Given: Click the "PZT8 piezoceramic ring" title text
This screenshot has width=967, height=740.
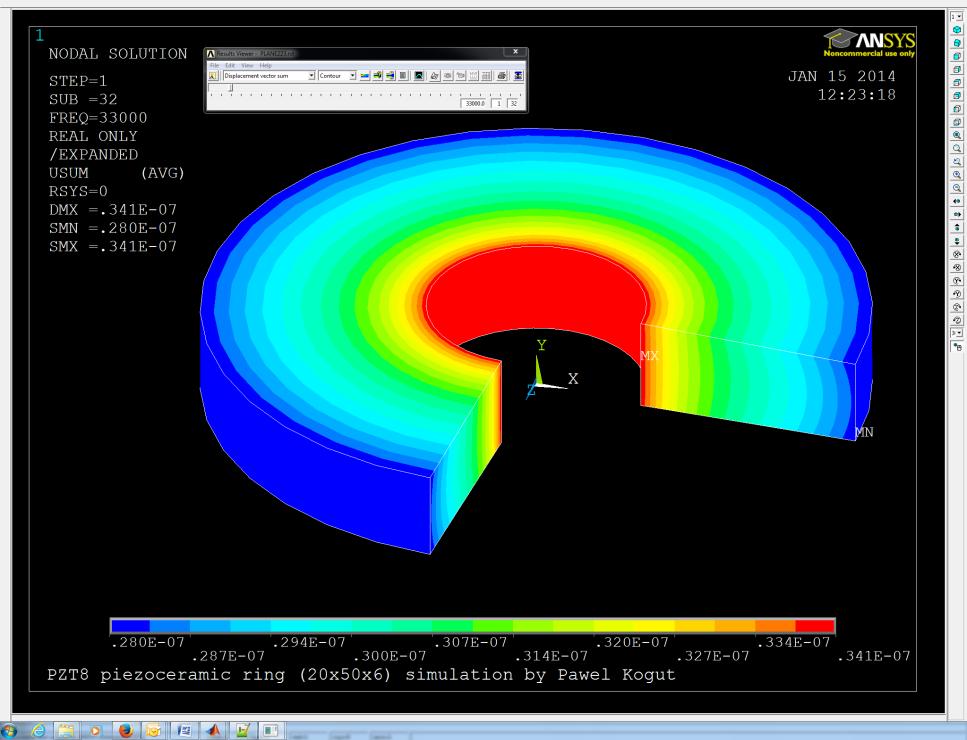Looking at the screenshot, I should pyautogui.click(x=166, y=675).
